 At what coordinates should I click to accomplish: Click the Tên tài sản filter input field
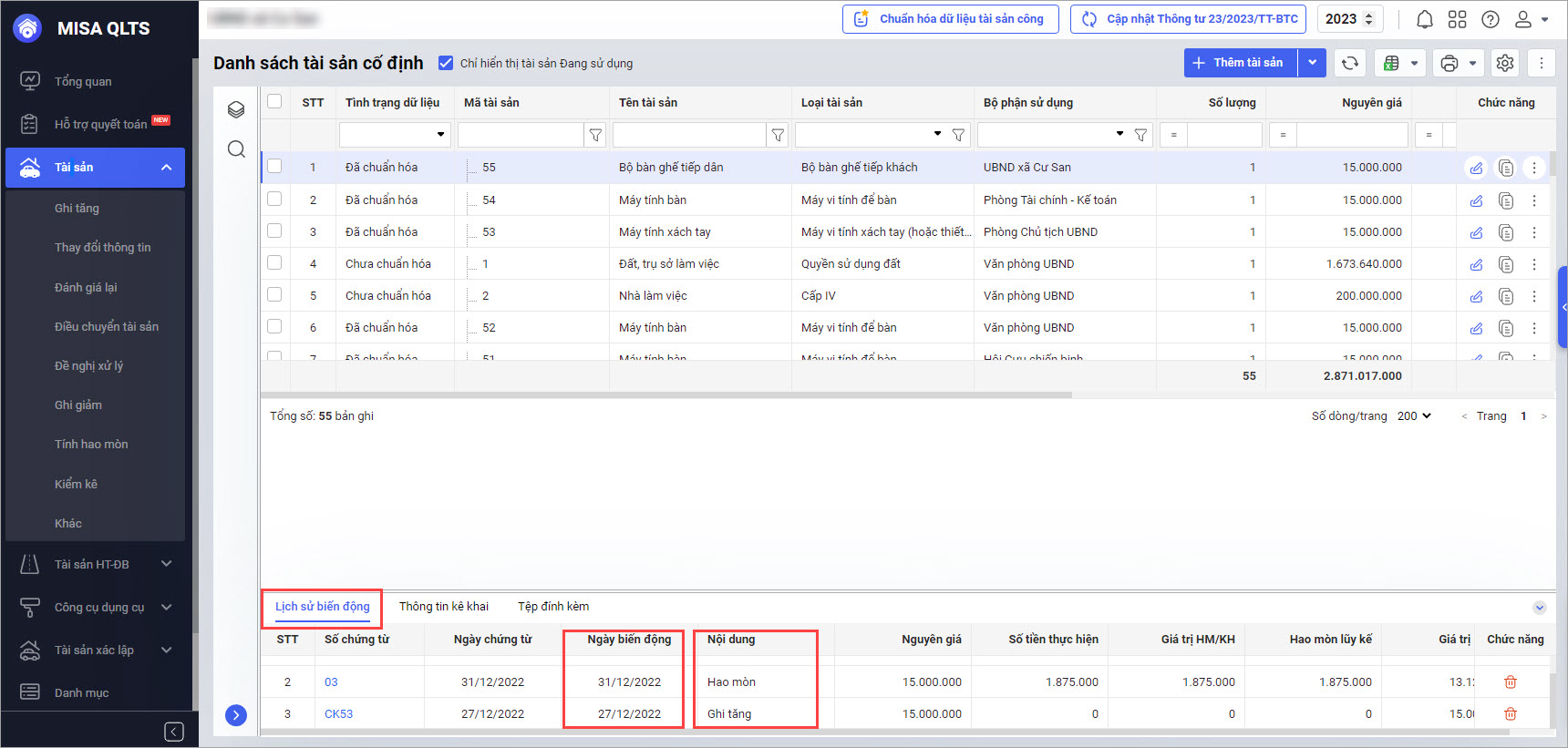689,135
